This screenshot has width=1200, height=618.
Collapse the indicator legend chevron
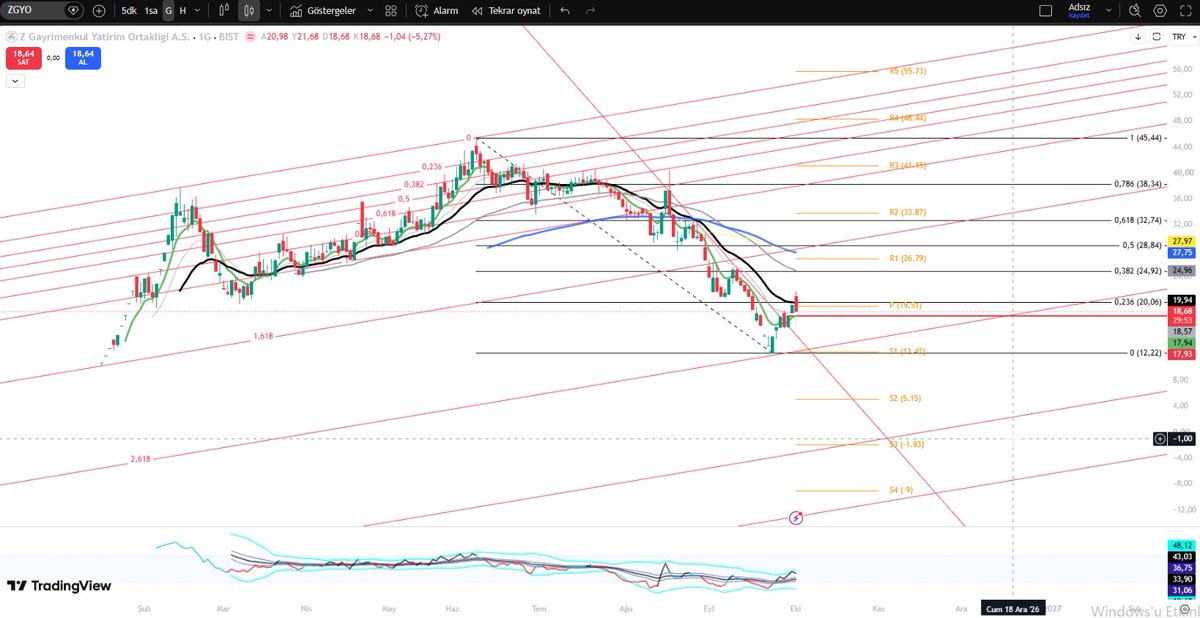point(15,80)
